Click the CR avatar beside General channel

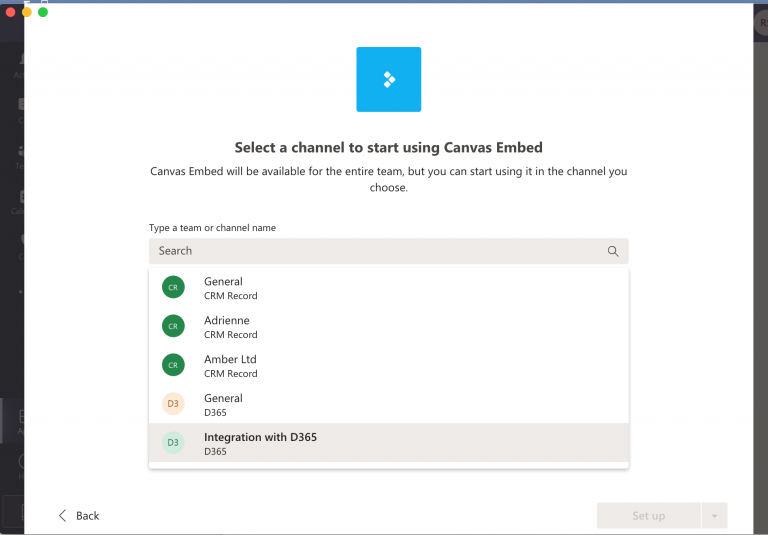tap(173, 287)
